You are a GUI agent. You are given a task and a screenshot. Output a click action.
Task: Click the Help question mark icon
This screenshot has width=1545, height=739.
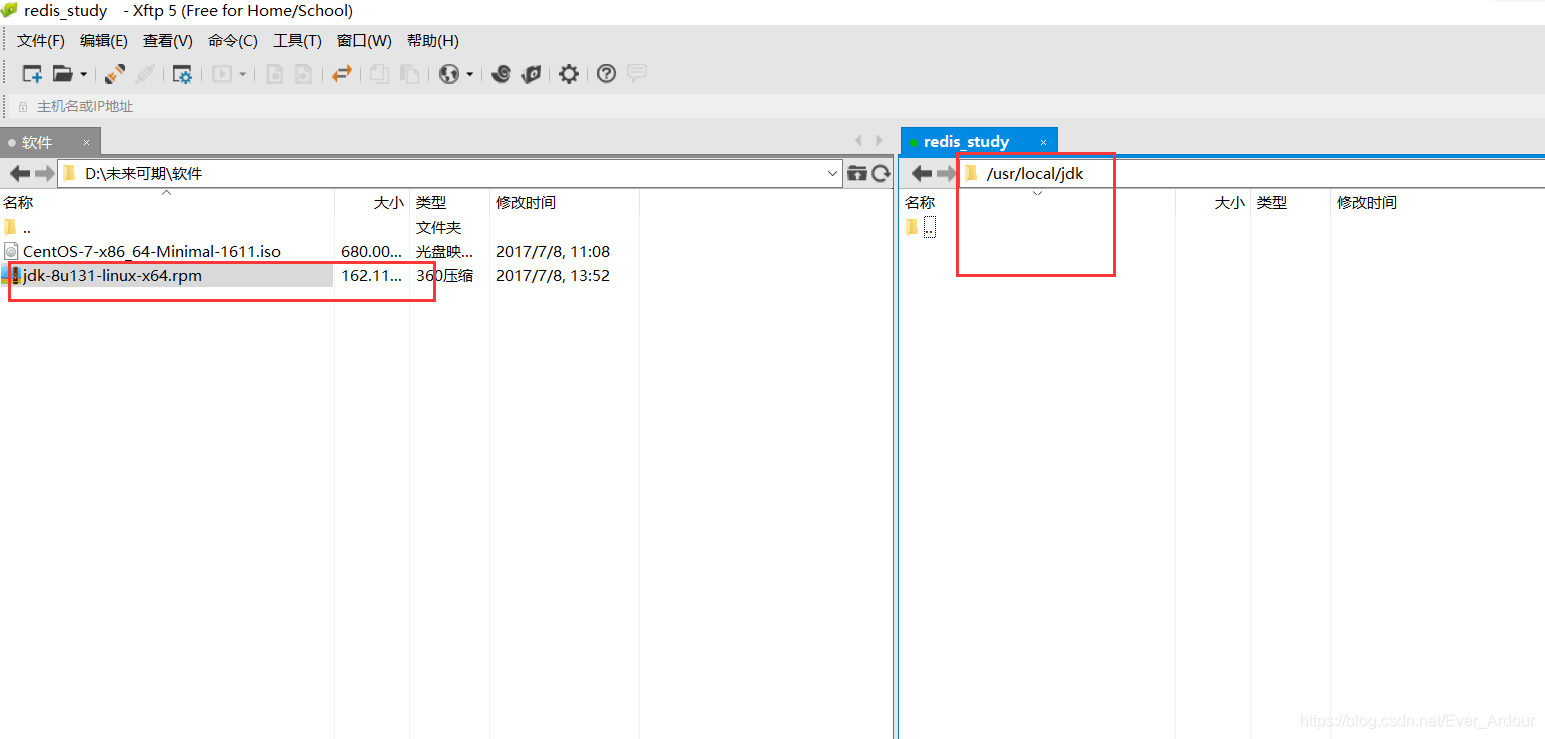pyautogui.click(x=606, y=74)
